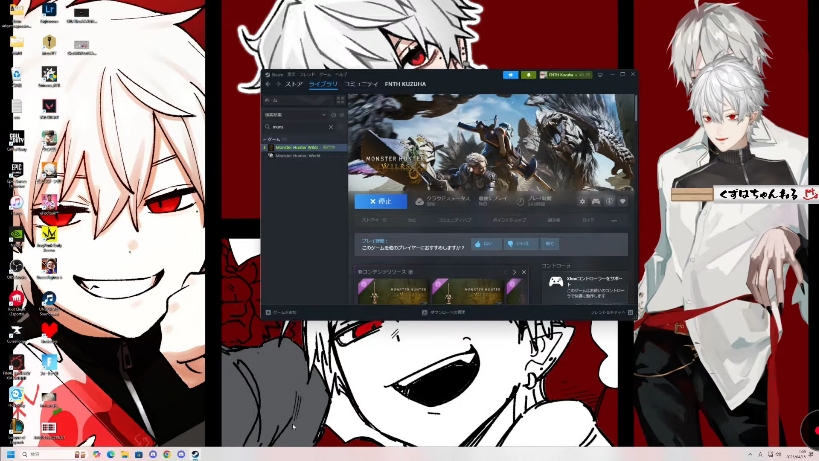Open the Steam announcements megaphone button
This screenshot has height=461, width=819.
coord(510,75)
